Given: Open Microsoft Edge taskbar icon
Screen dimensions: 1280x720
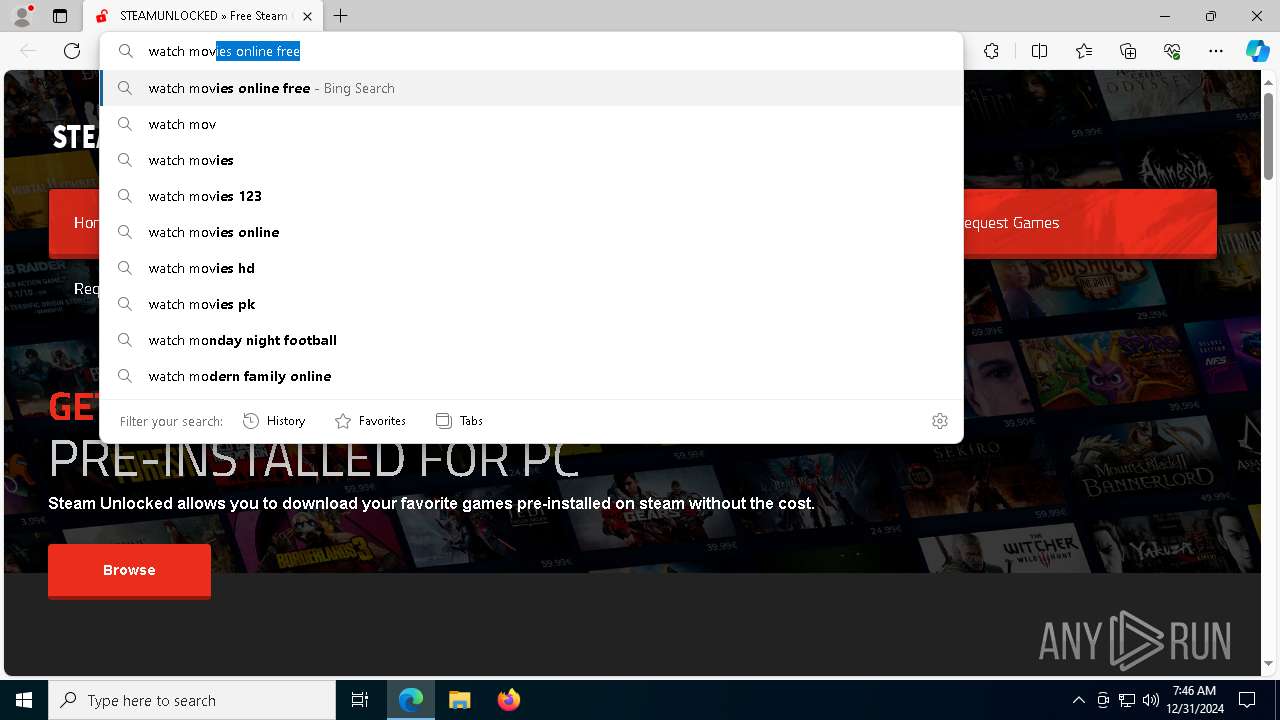Looking at the screenshot, I should pos(411,700).
